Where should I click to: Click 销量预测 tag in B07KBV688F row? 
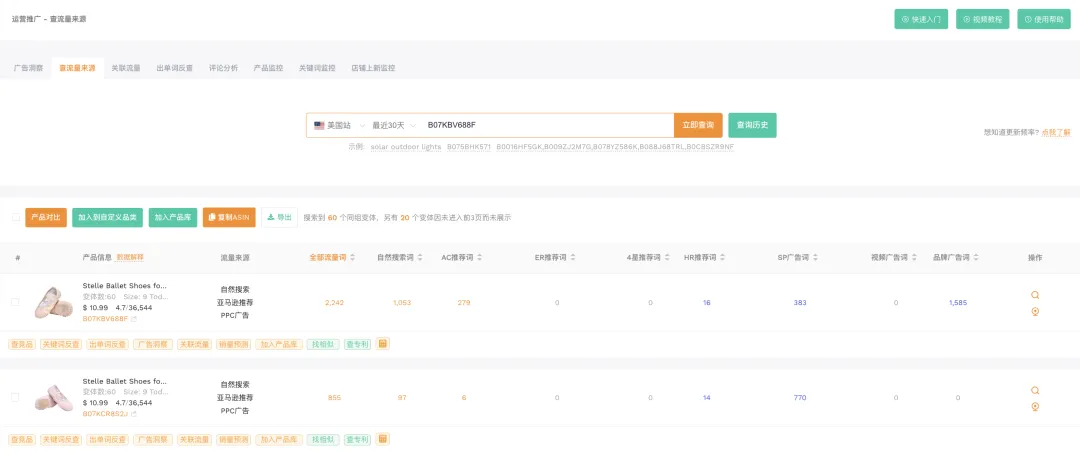point(233,344)
